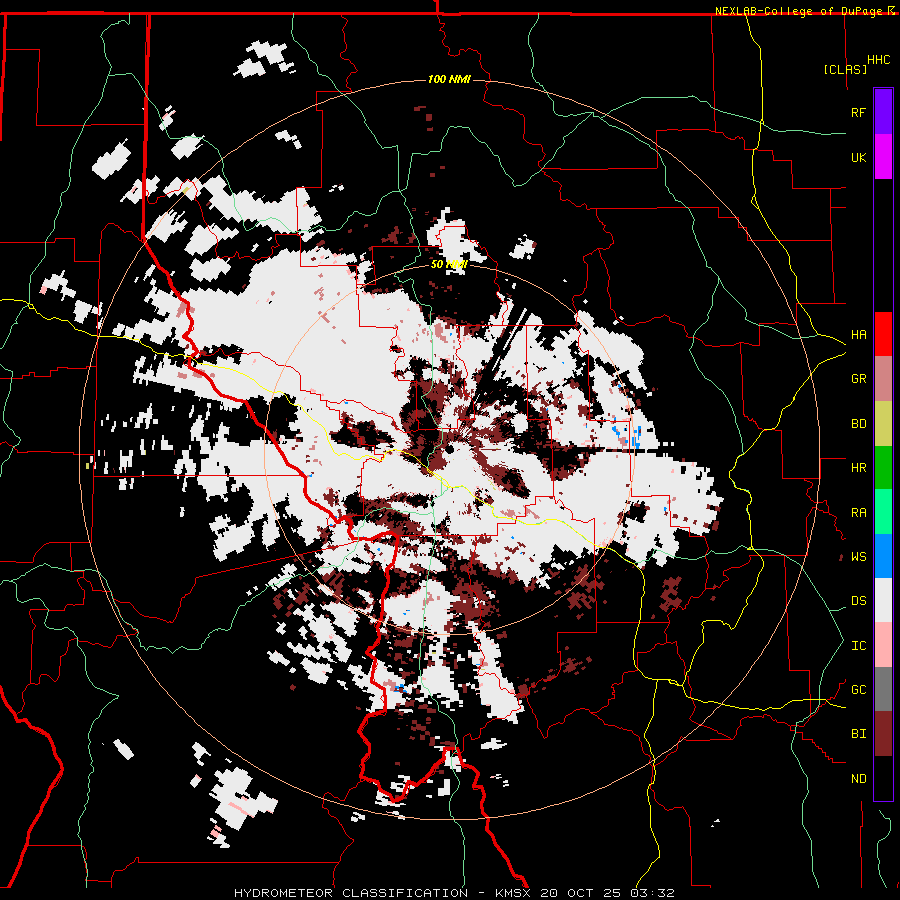
Task: Click the RF purple legend swatch
Action: pyautogui.click(x=883, y=112)
